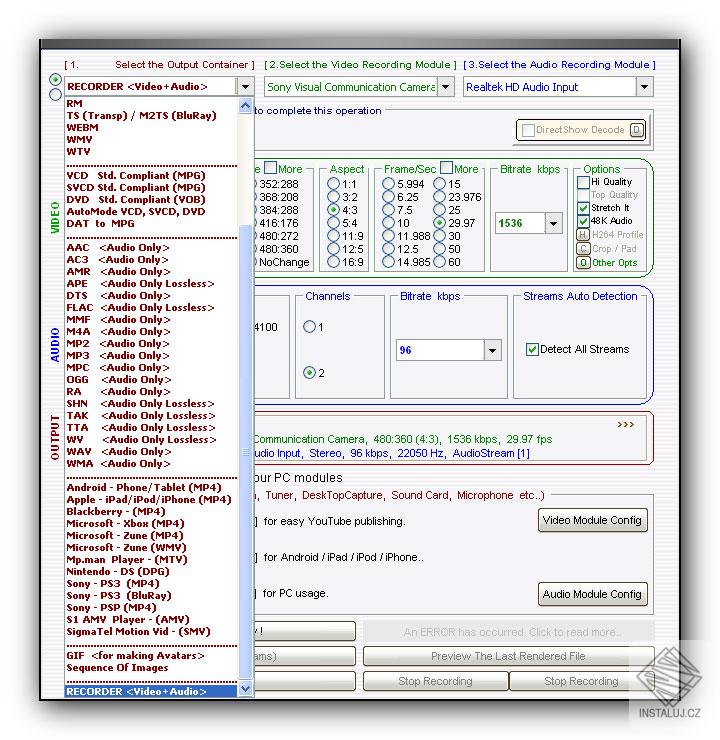The width and height of the screenshot is (720, 740).
Task: Select RECORDER <Video+Audio> highlighted entry
Action: pos(151,692)
